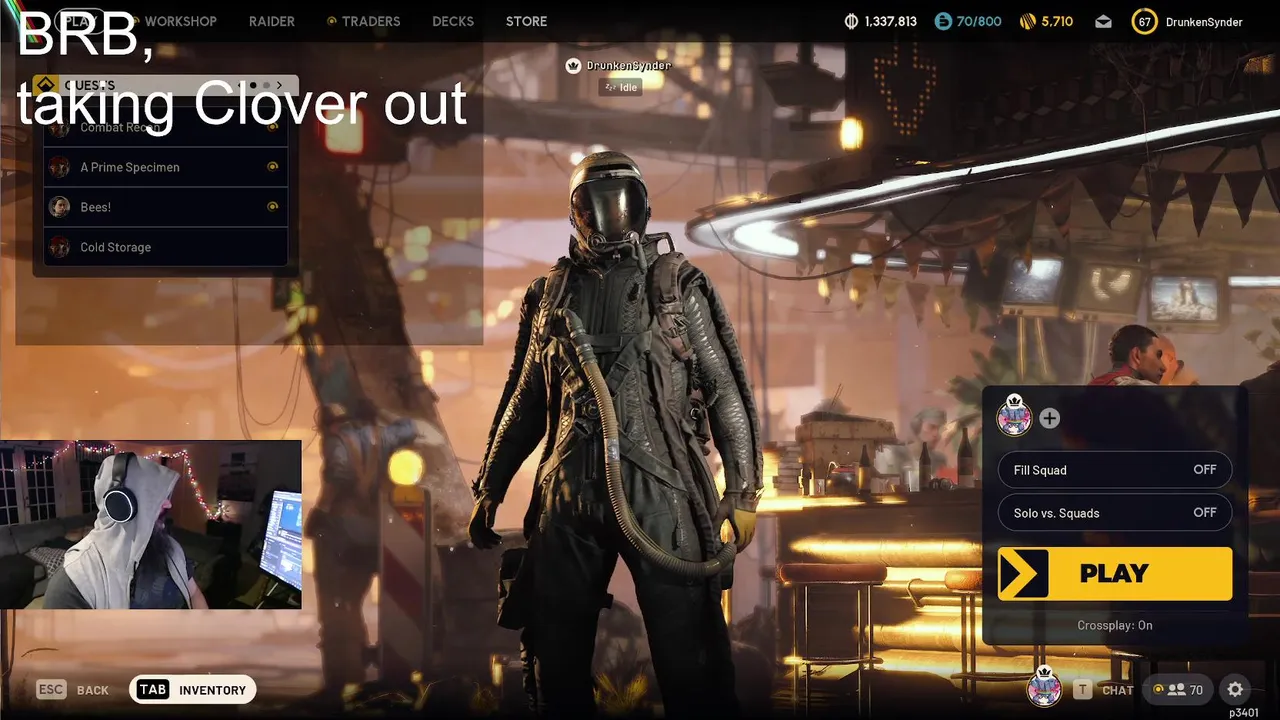
Task: Select the Bees! quest row
Action: coord(166,207)
